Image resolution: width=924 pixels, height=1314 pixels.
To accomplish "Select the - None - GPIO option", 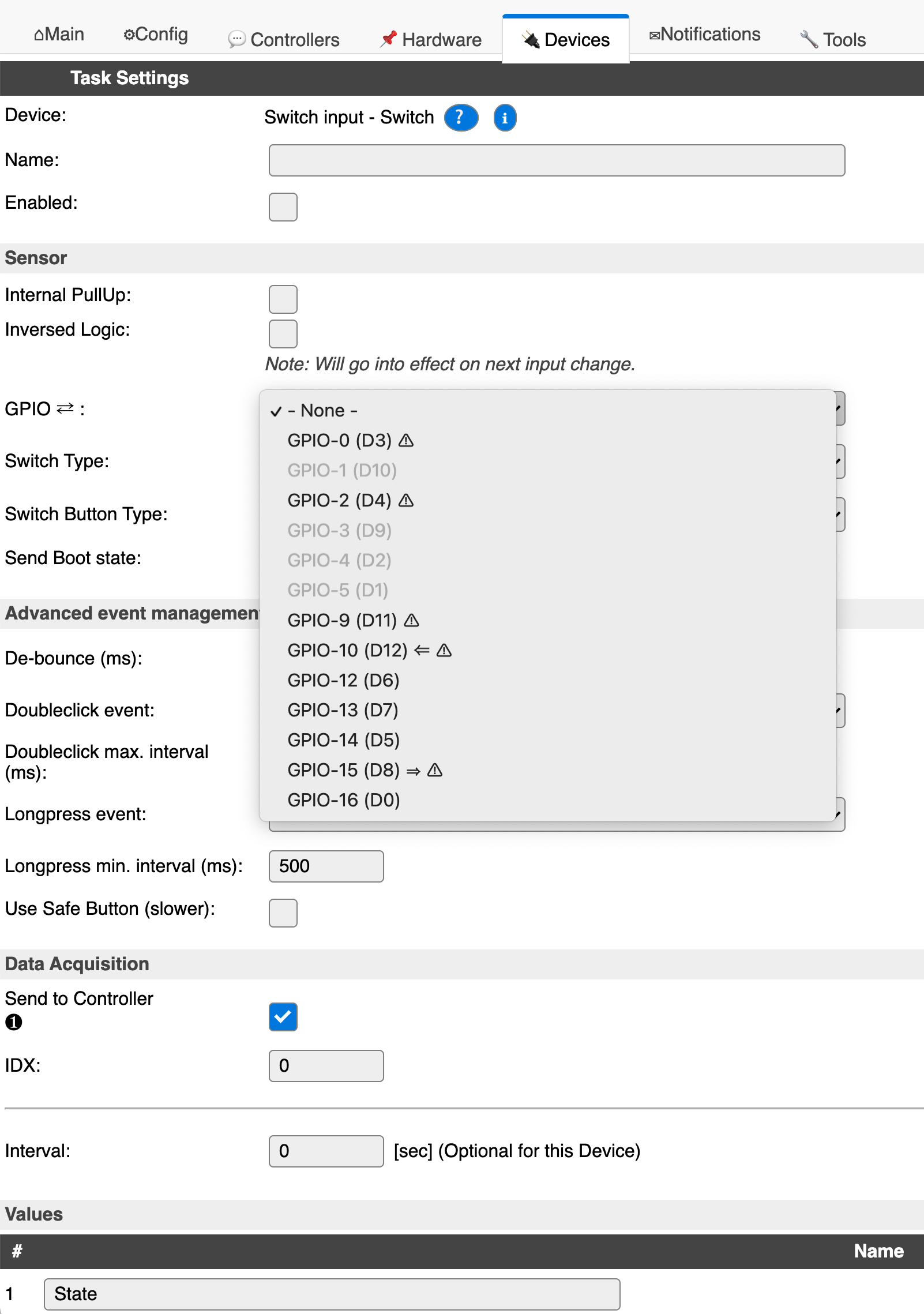I will point(548,411).
